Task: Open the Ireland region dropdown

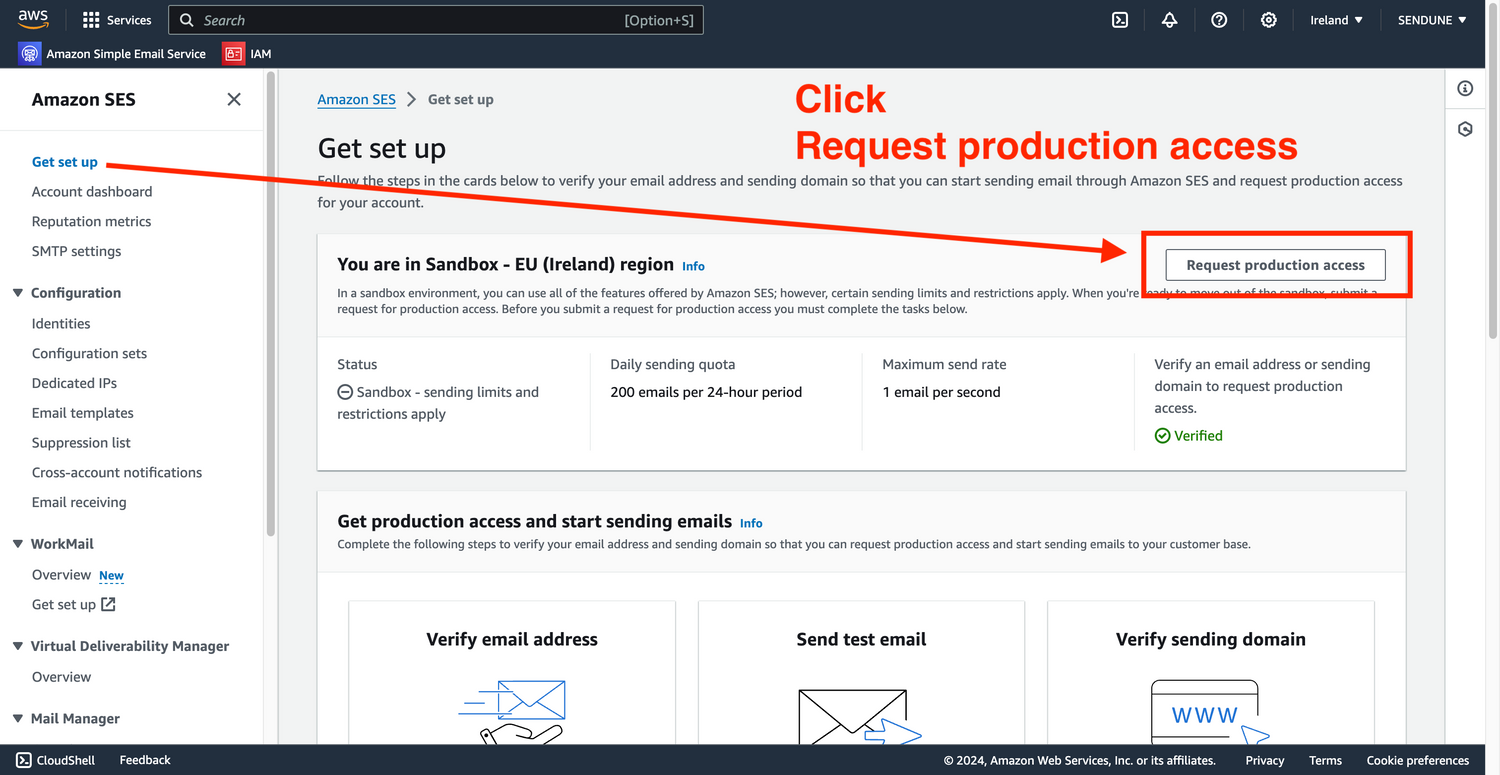Action: (x=1336, y=20)
